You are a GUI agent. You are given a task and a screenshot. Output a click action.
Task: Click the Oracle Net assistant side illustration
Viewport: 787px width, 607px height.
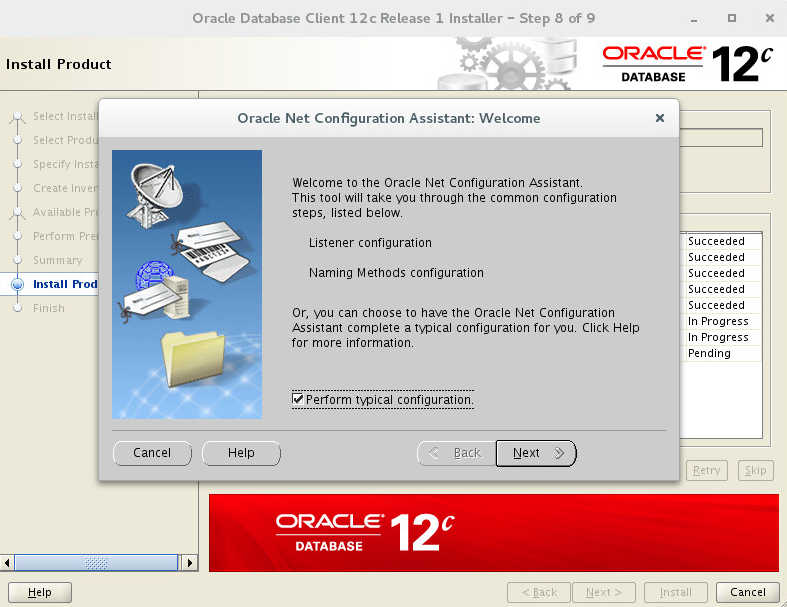tap(187, 284)
